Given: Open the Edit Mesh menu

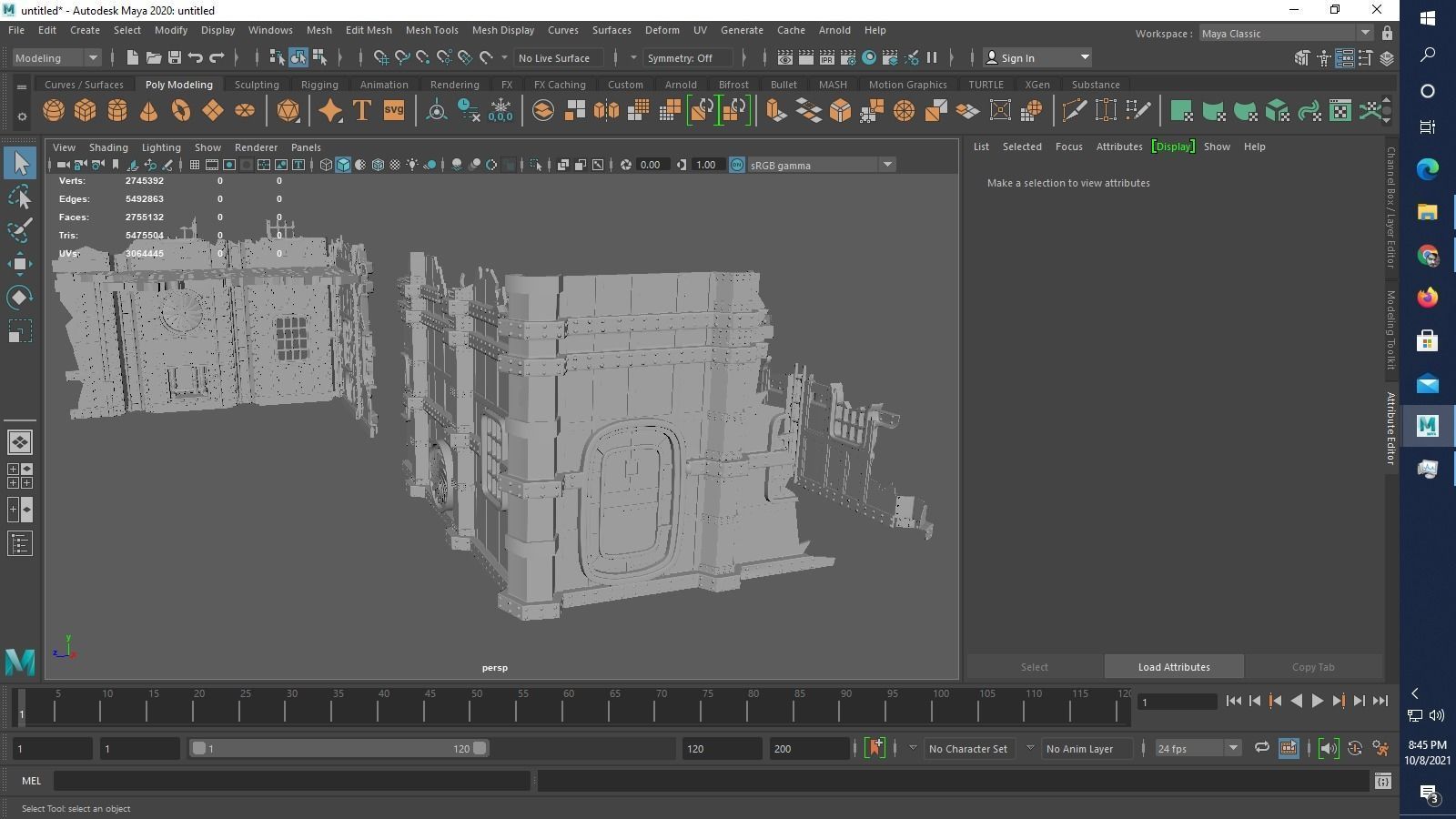Looking at the screenshot, I should click(369, 30).
